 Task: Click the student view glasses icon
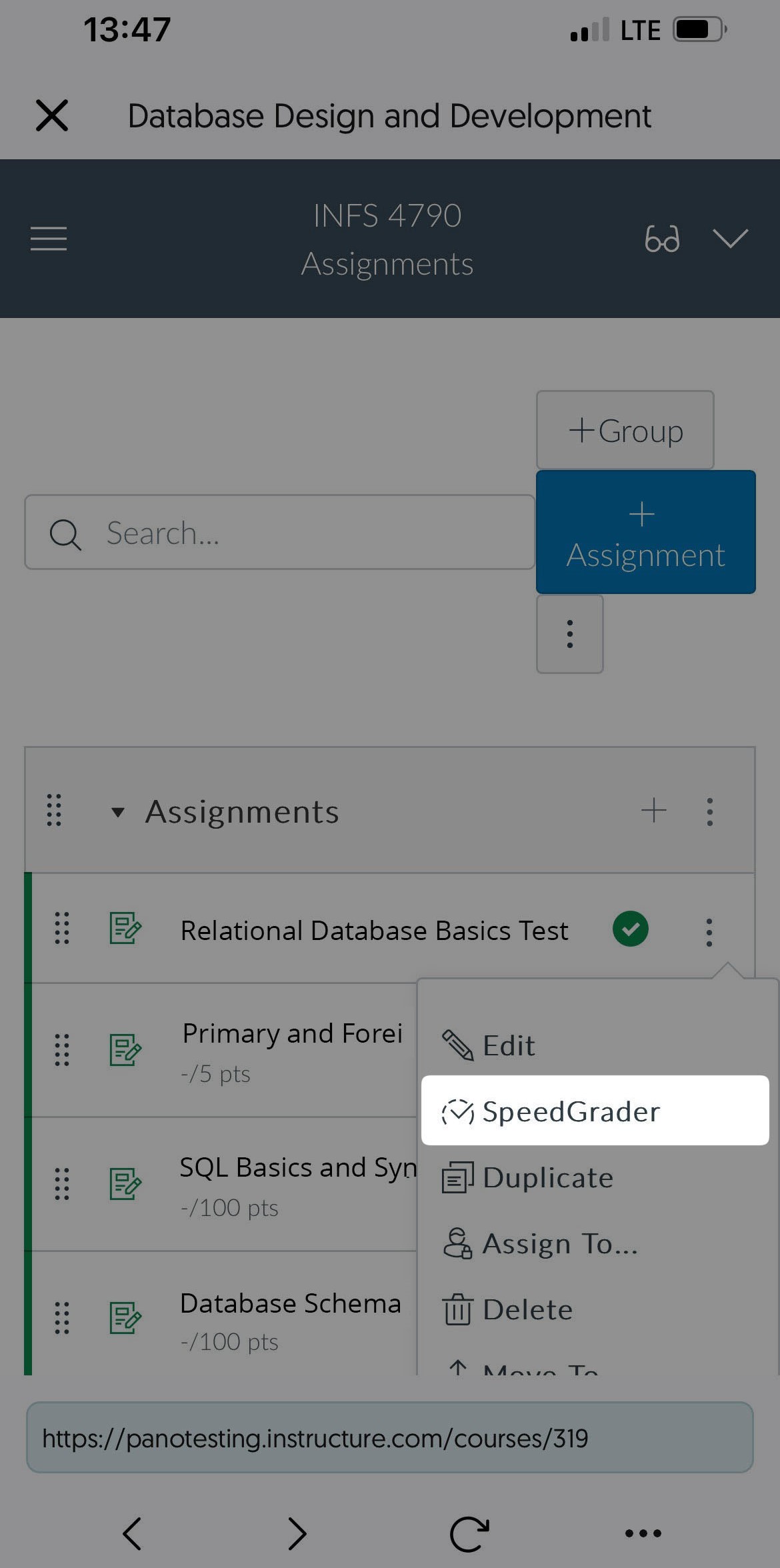coord(662,239)
